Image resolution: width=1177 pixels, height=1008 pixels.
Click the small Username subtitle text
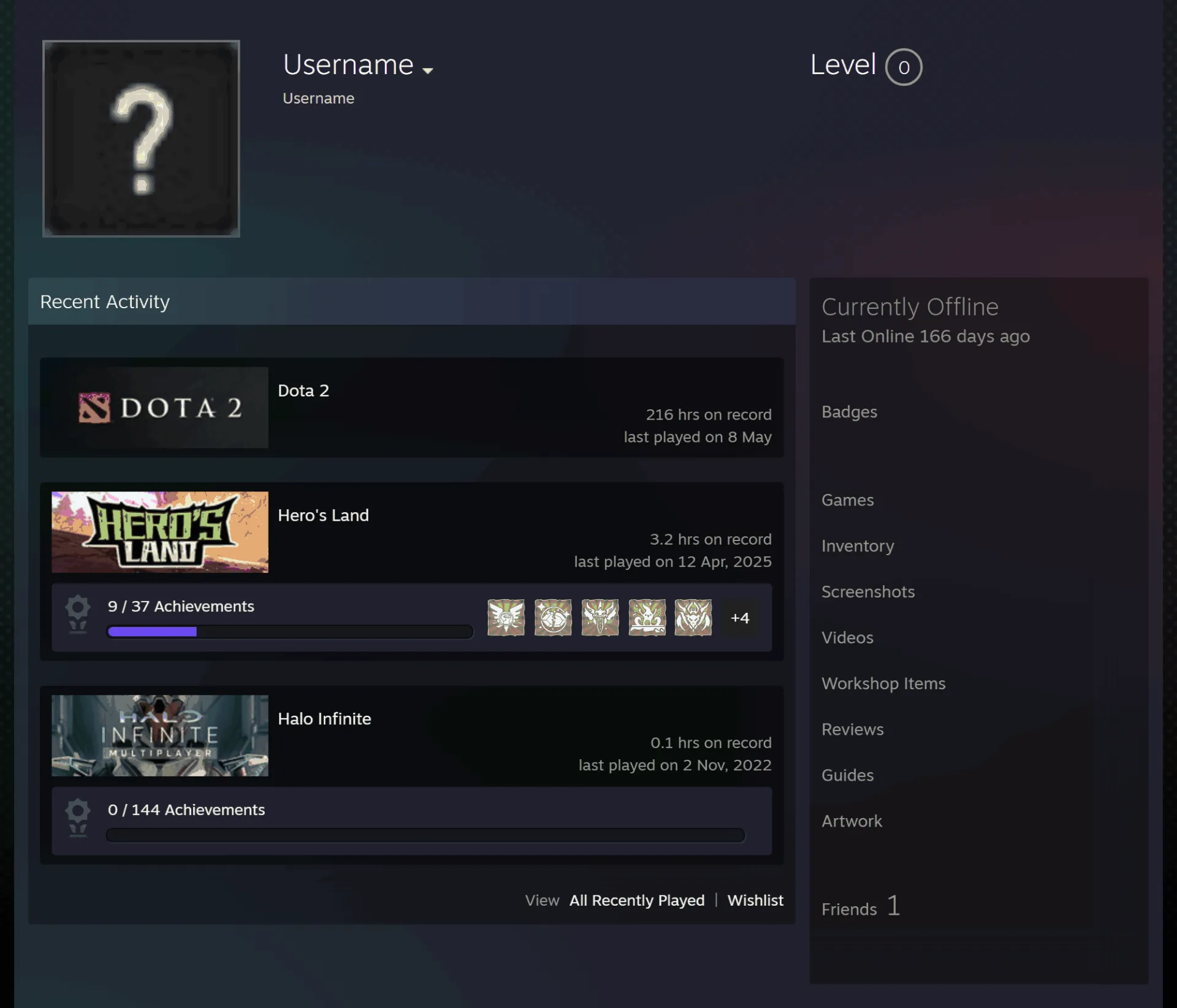[318, 98]
